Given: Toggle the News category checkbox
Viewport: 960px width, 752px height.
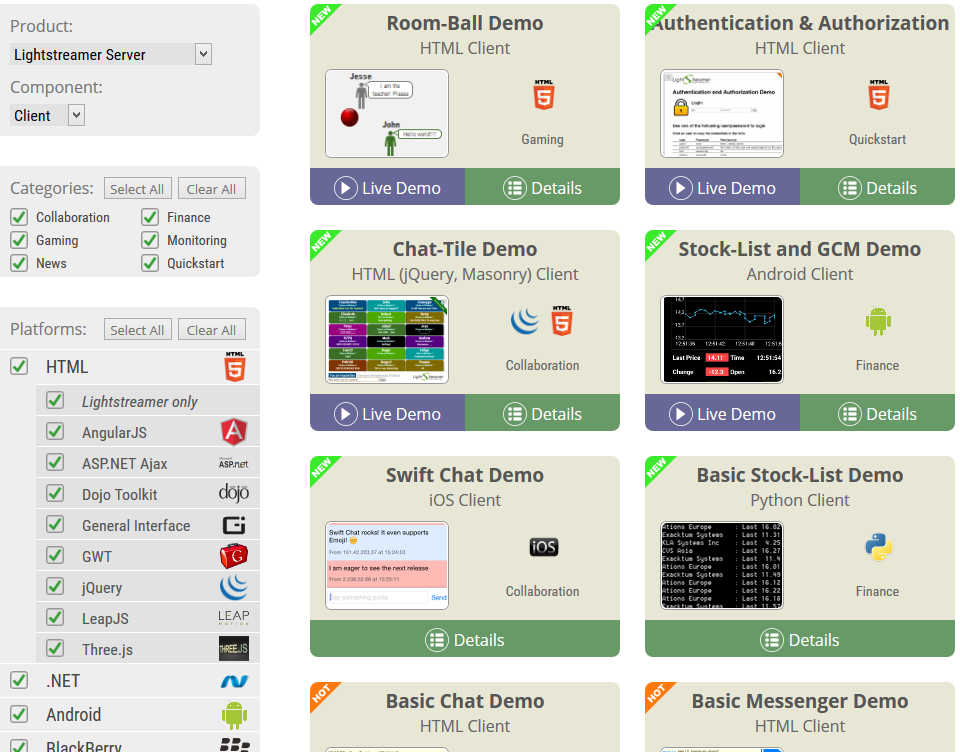Looking at the screenshot, I should [x=19, y=263].
